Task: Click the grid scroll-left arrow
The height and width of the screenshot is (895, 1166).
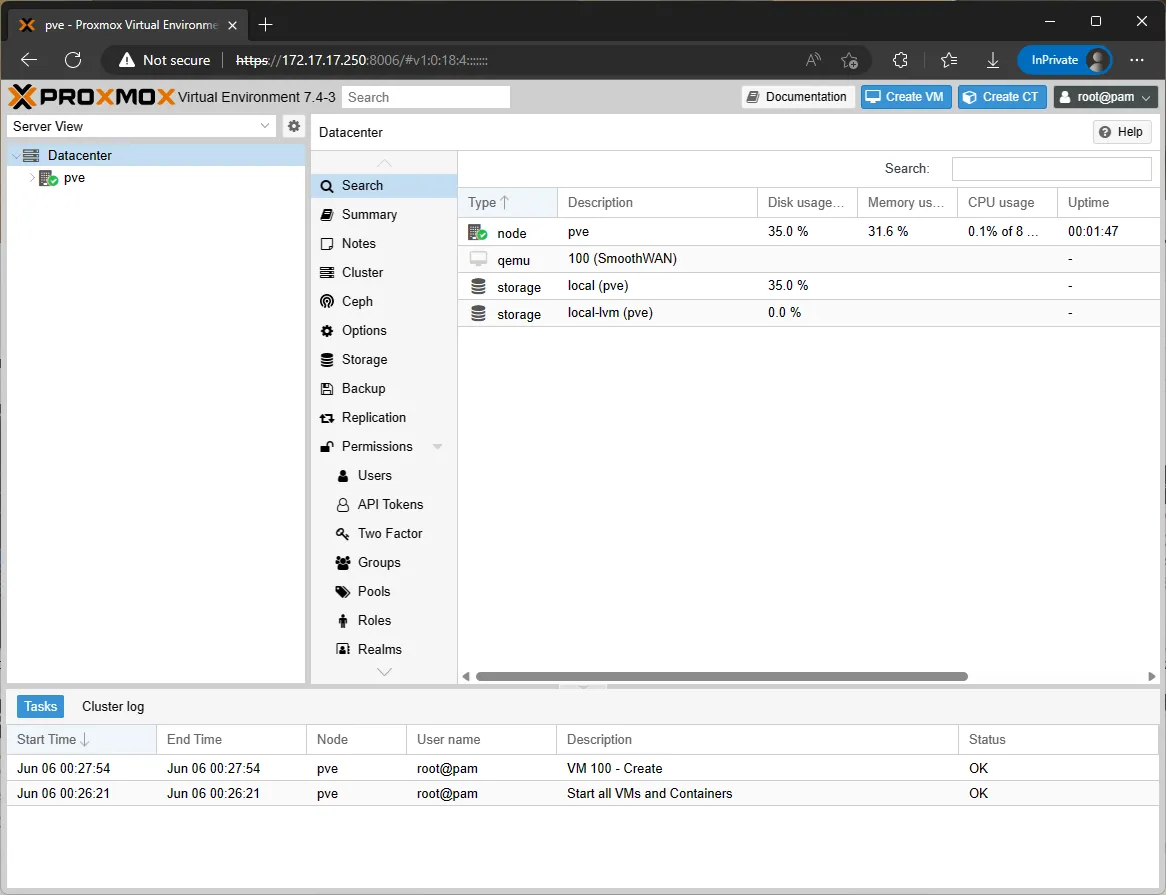Action: coord(466,676)
